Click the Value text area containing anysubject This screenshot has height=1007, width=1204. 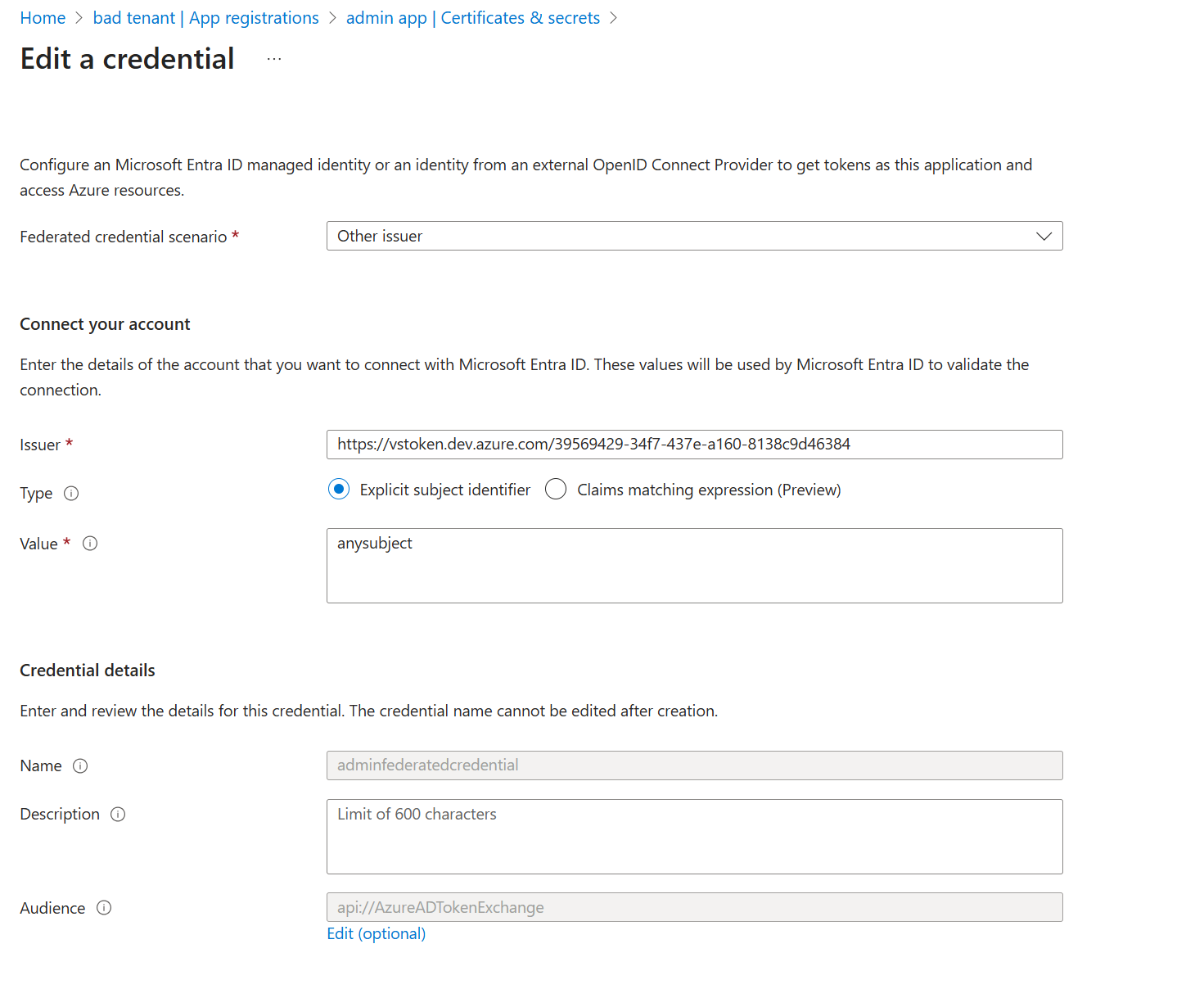coord(694,566)
